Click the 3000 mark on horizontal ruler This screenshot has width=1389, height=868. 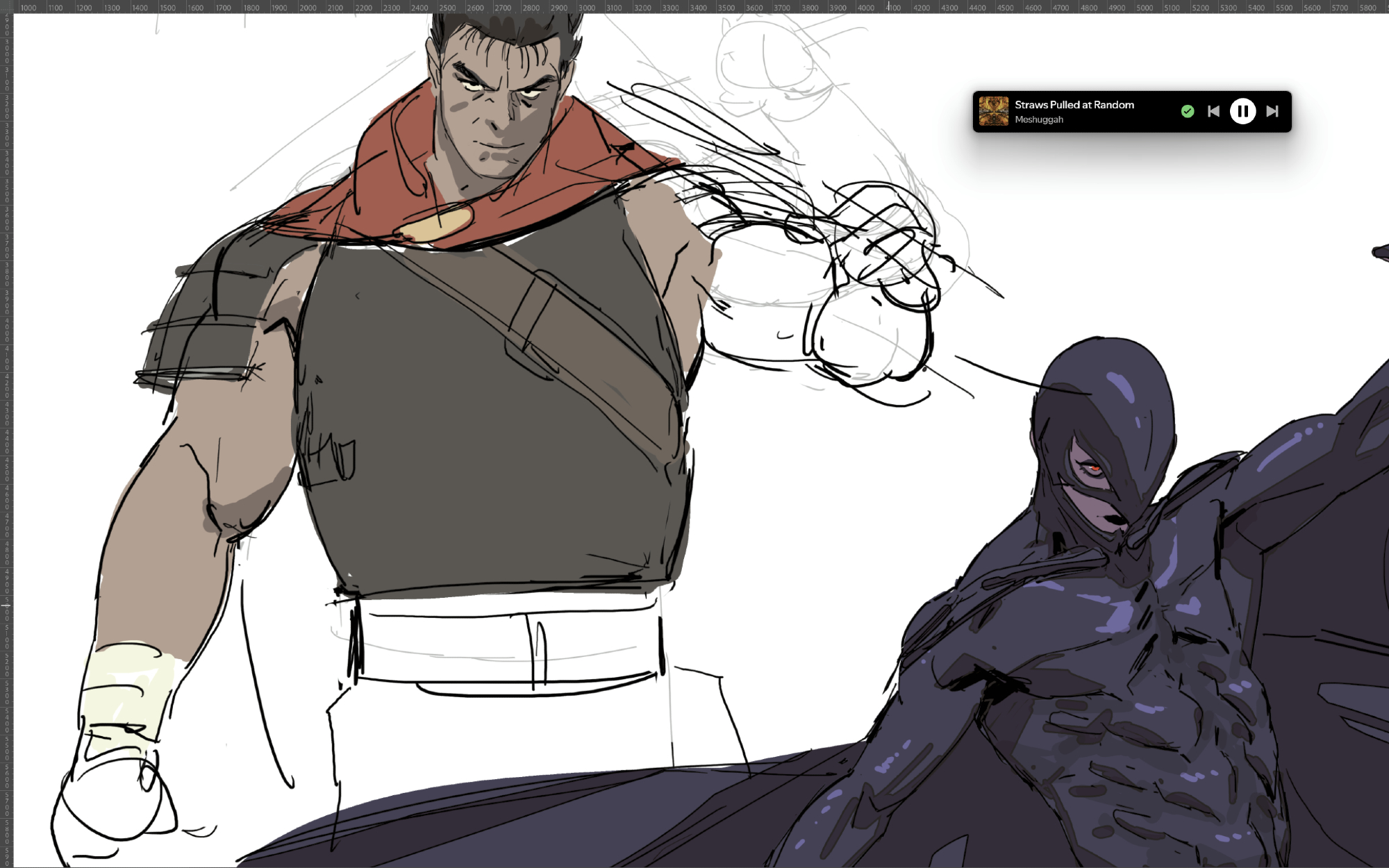pos(587,8)
